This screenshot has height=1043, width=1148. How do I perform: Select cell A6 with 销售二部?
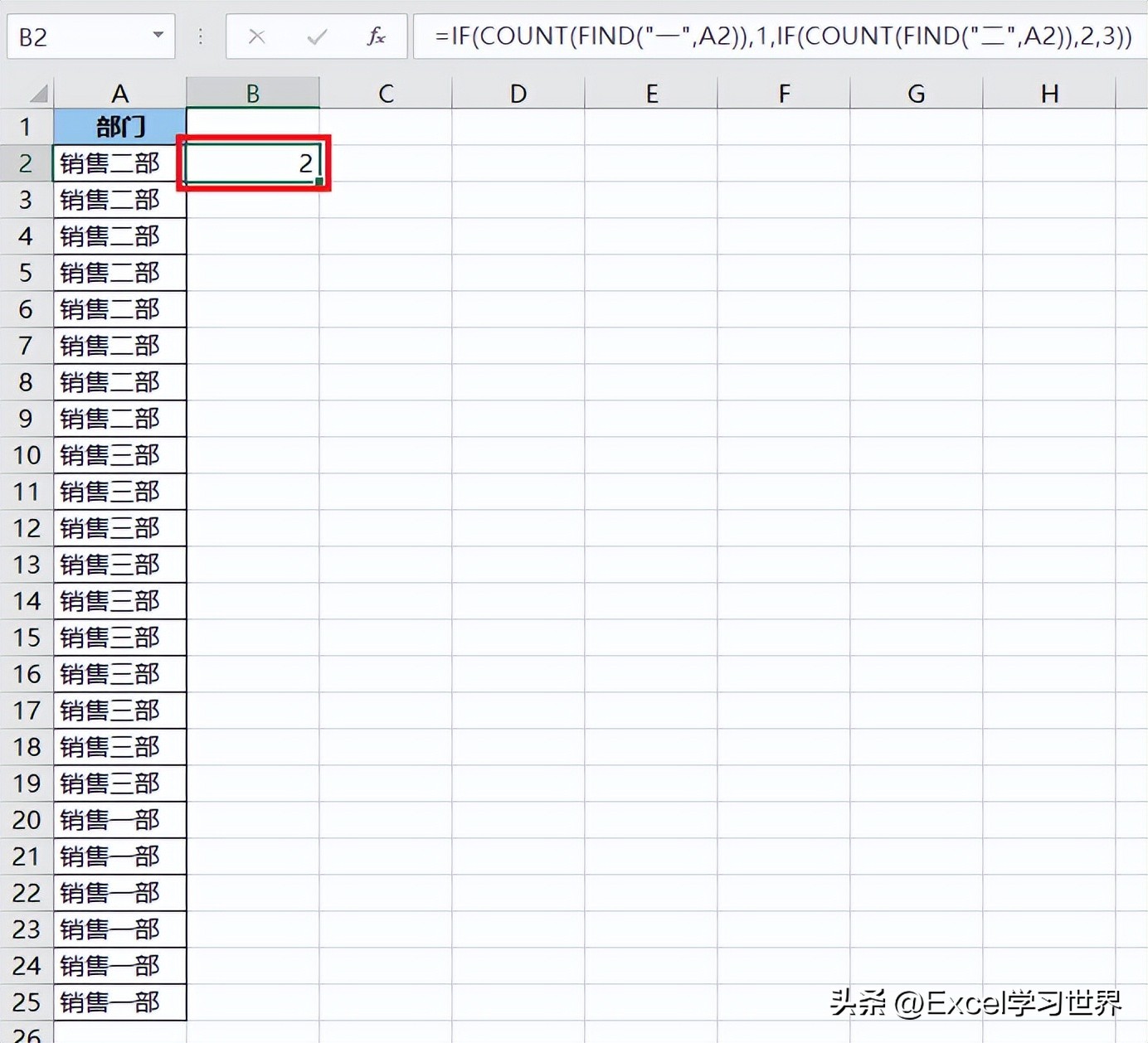point(120,309)
